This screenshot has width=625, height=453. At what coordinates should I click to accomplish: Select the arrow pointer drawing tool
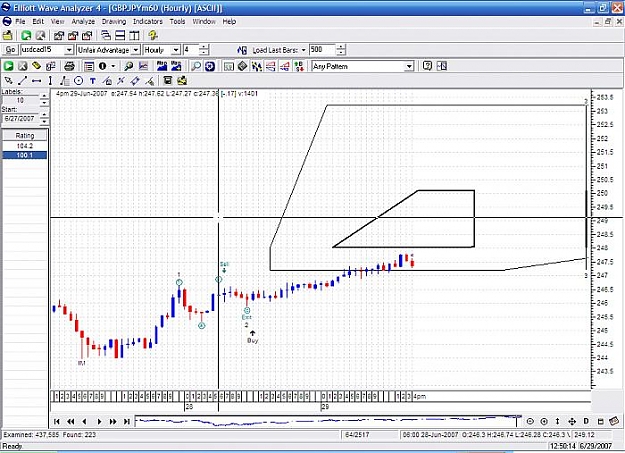(8, 81)
